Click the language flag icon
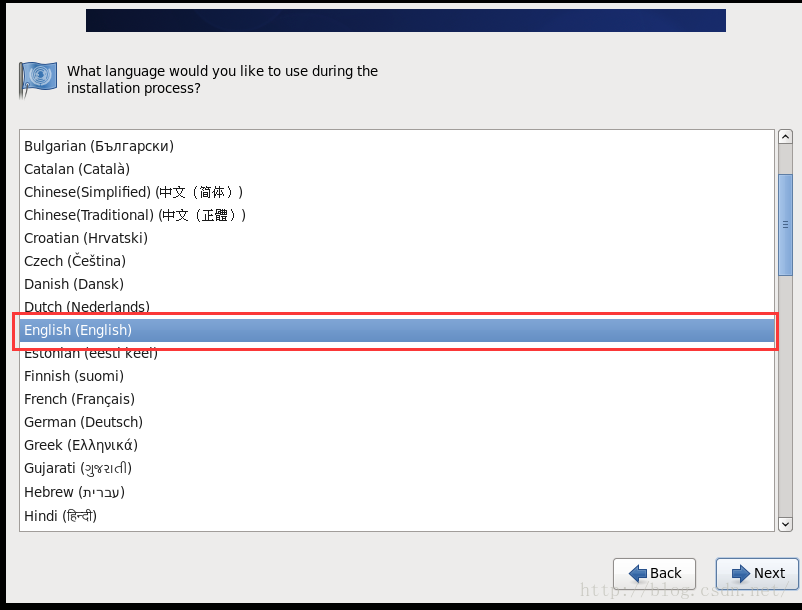The image size is (802, 610). 38,79
